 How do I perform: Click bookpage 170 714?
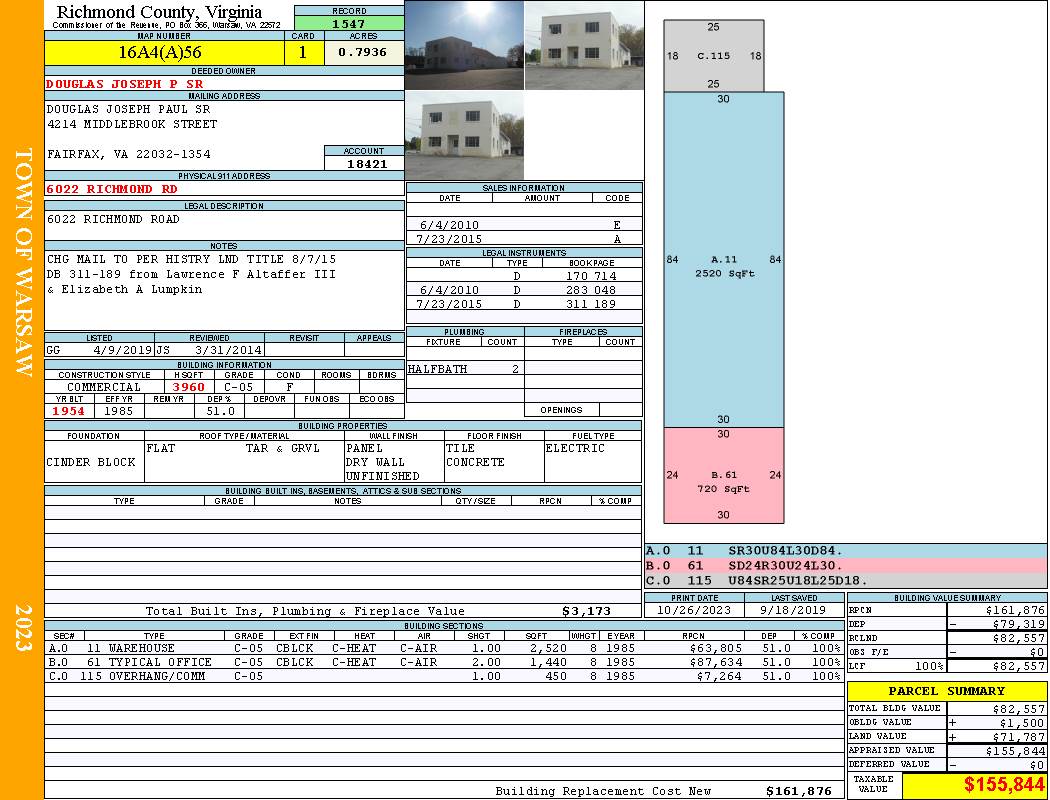pyautogui.click(x=591, y=276)
